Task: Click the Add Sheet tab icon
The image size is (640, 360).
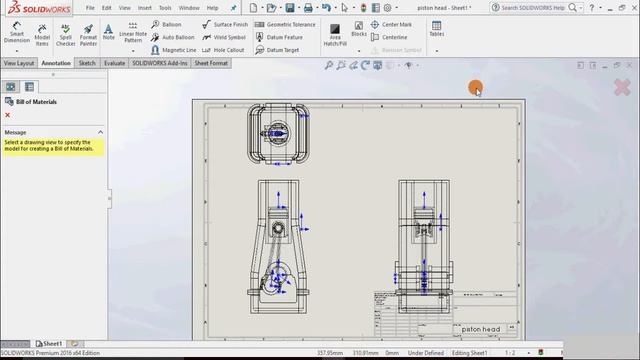Action: click(75, 344)
